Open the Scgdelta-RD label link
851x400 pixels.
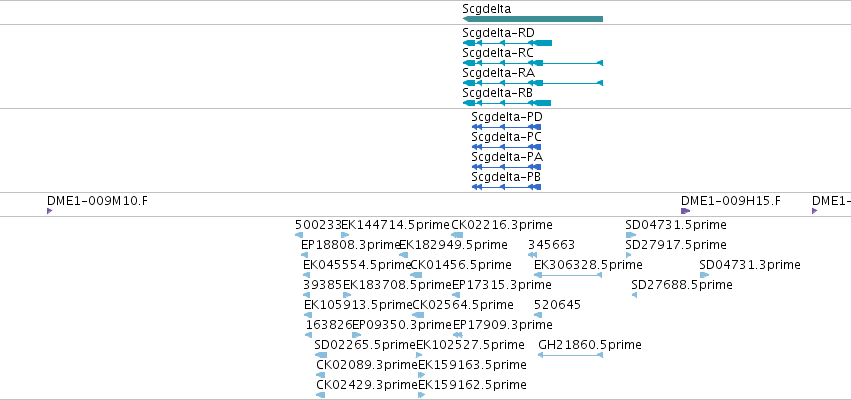(498, 33)
